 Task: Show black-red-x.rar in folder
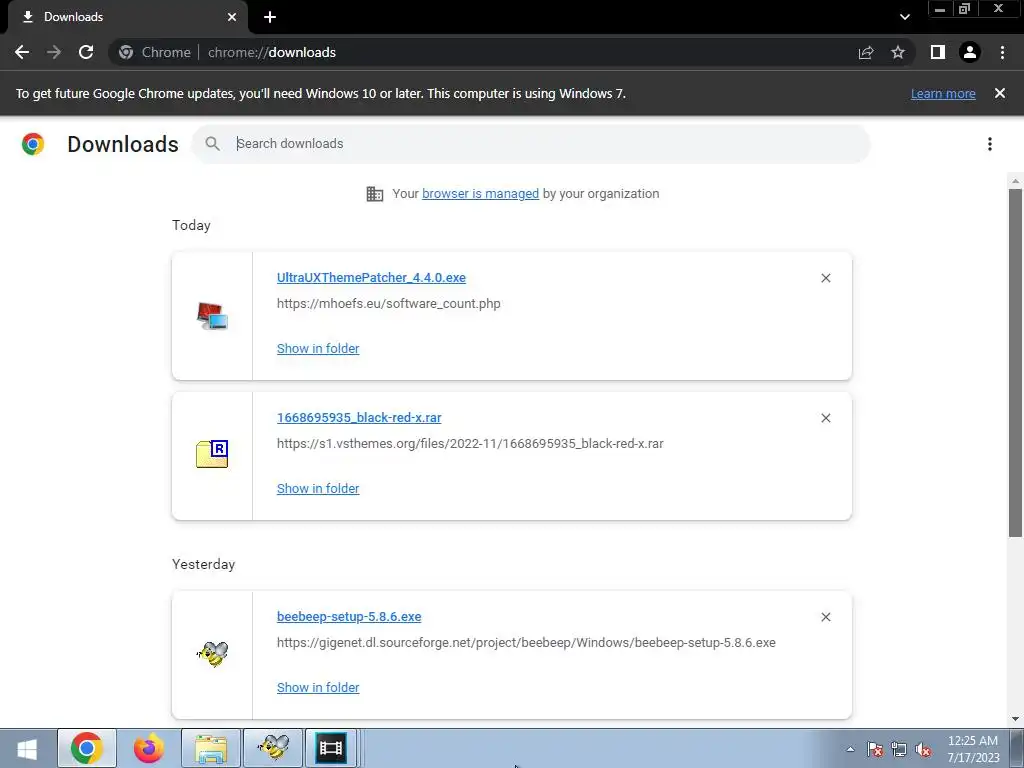pos(318,488)
